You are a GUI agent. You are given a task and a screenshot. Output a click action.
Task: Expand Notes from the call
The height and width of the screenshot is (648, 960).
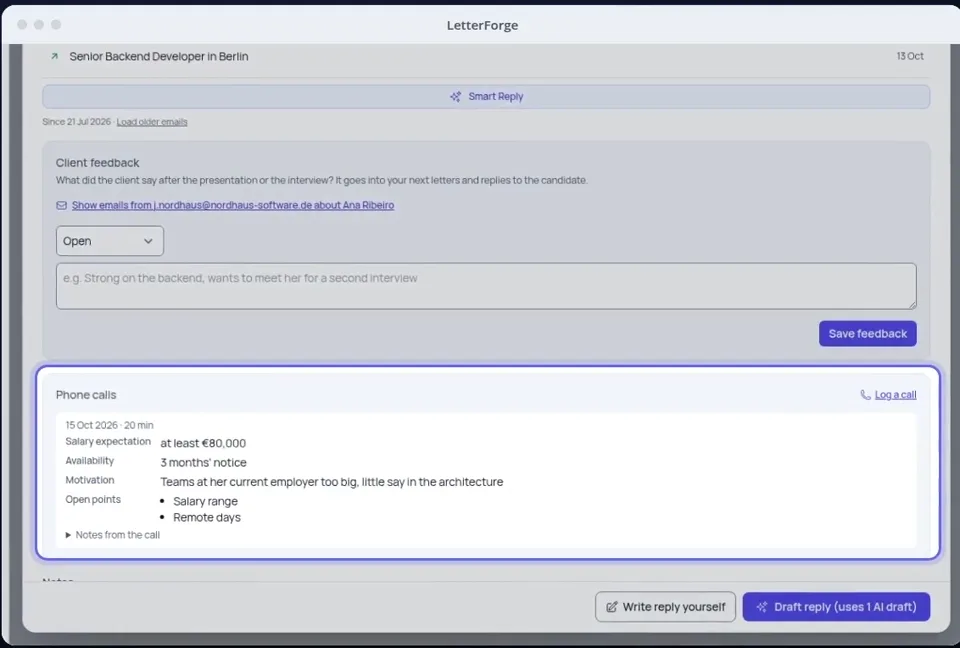pyautogui.click(x=113, y=535)
